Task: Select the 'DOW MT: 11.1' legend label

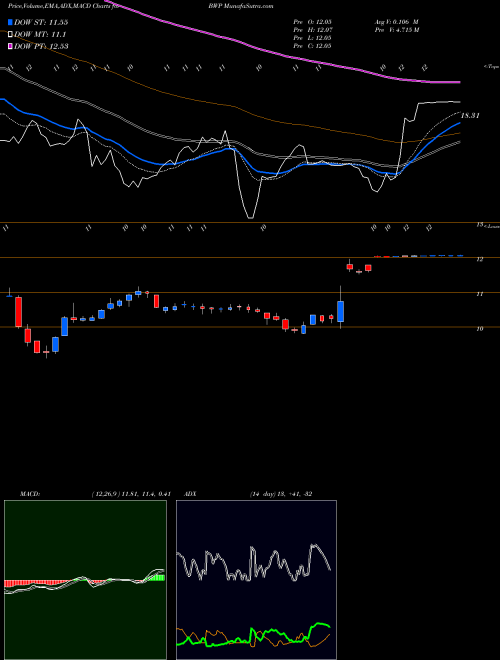Action: [40, 35]
